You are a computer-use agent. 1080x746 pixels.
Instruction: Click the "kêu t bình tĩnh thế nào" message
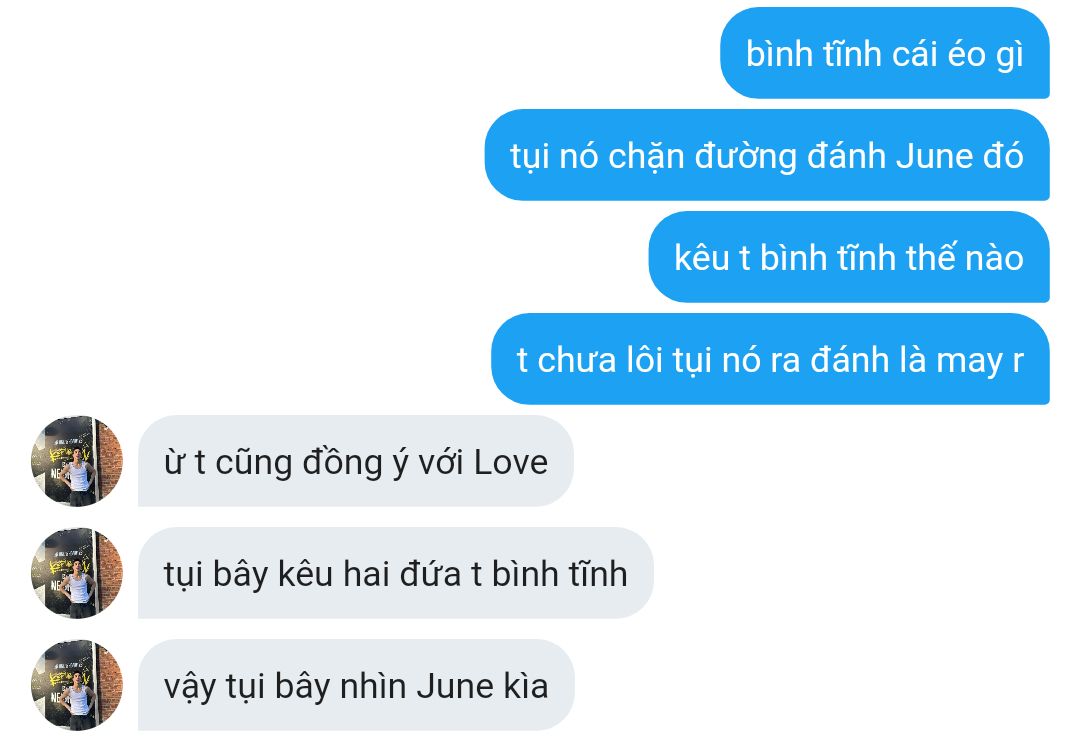point(849,257)
